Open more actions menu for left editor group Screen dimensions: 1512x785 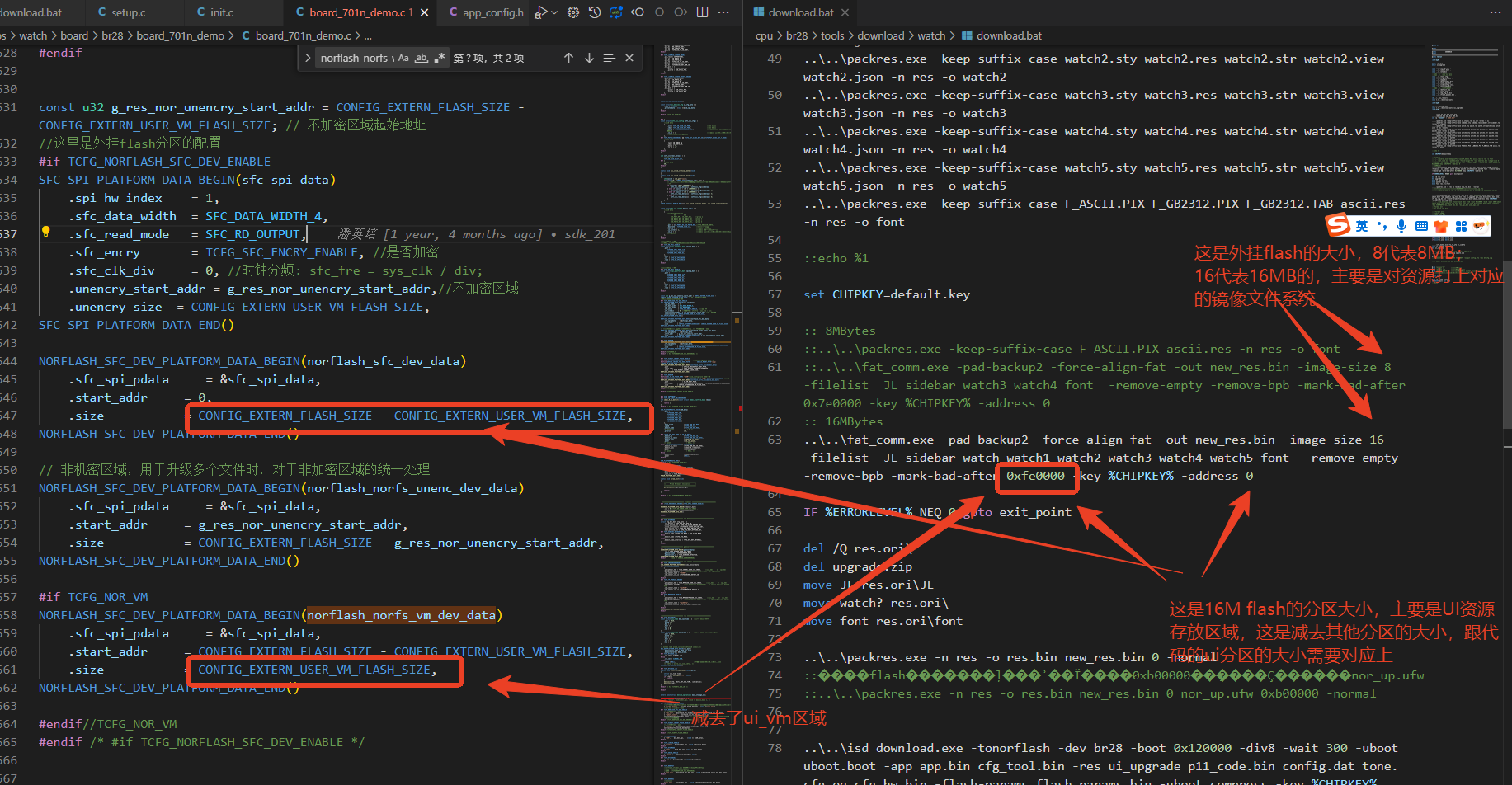point(723,12)
